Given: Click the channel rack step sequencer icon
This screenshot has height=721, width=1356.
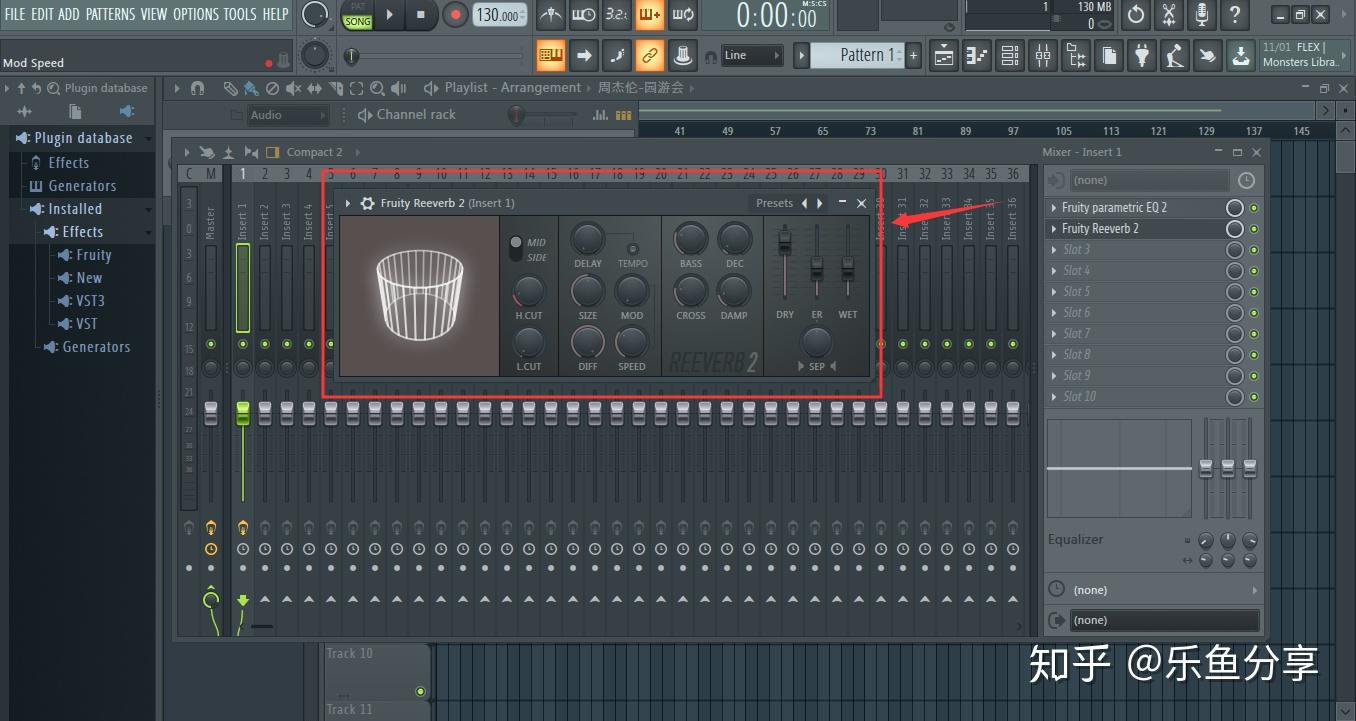Looking at the screenshot, I should (x=624, y=115).
